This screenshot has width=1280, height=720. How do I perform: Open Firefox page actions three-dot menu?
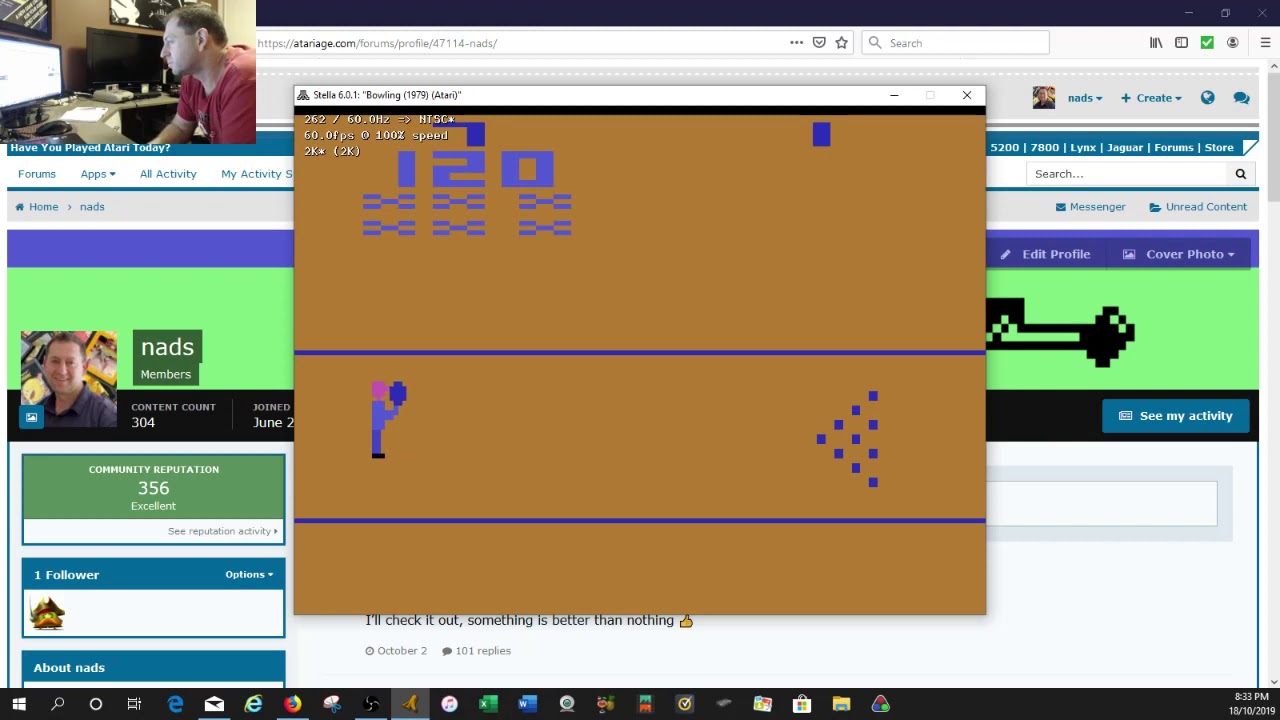tap(796, 43)
